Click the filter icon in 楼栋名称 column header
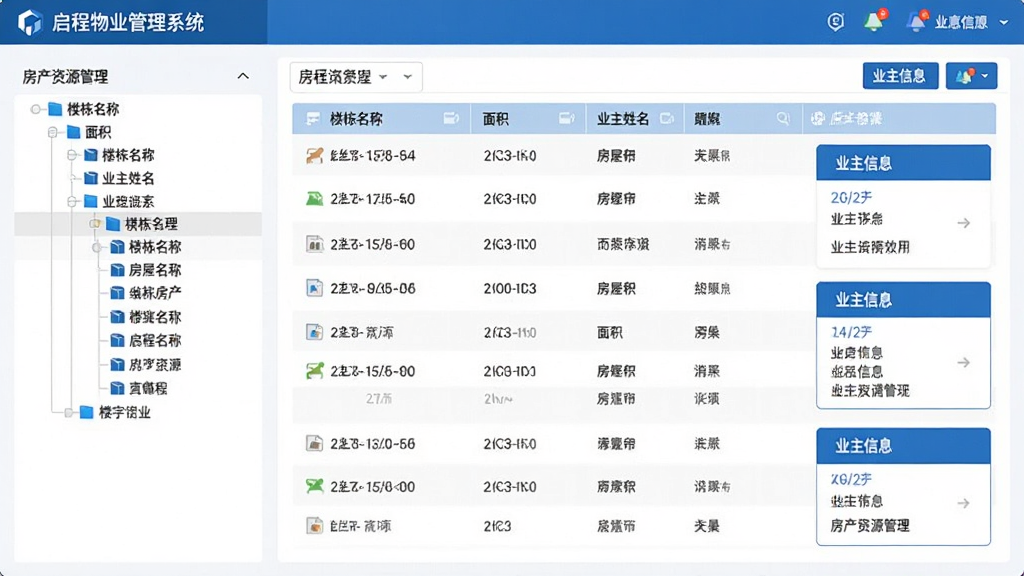1024x576 pixels. coord(451,118)
